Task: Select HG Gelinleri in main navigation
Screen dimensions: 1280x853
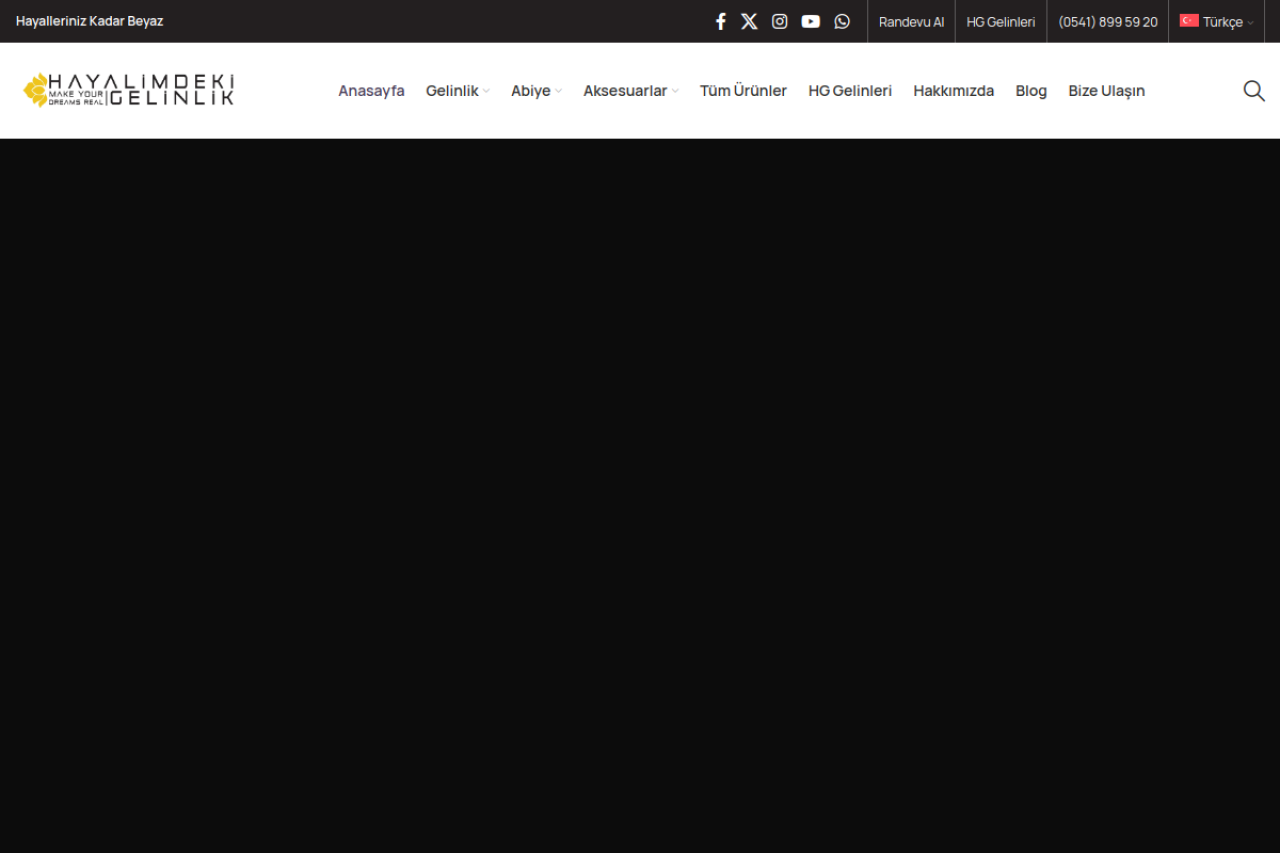Action: (x=850, y=91)
